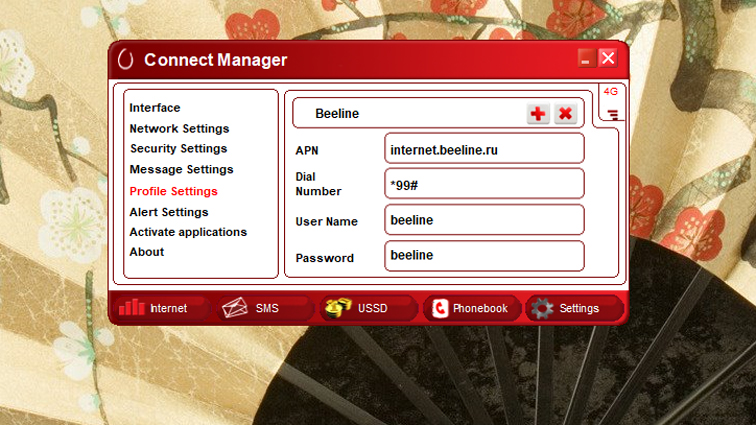The height and width of the screenshot is (425, 756).
Task: Open the Phonebook tab
Action: click(472, 308)
